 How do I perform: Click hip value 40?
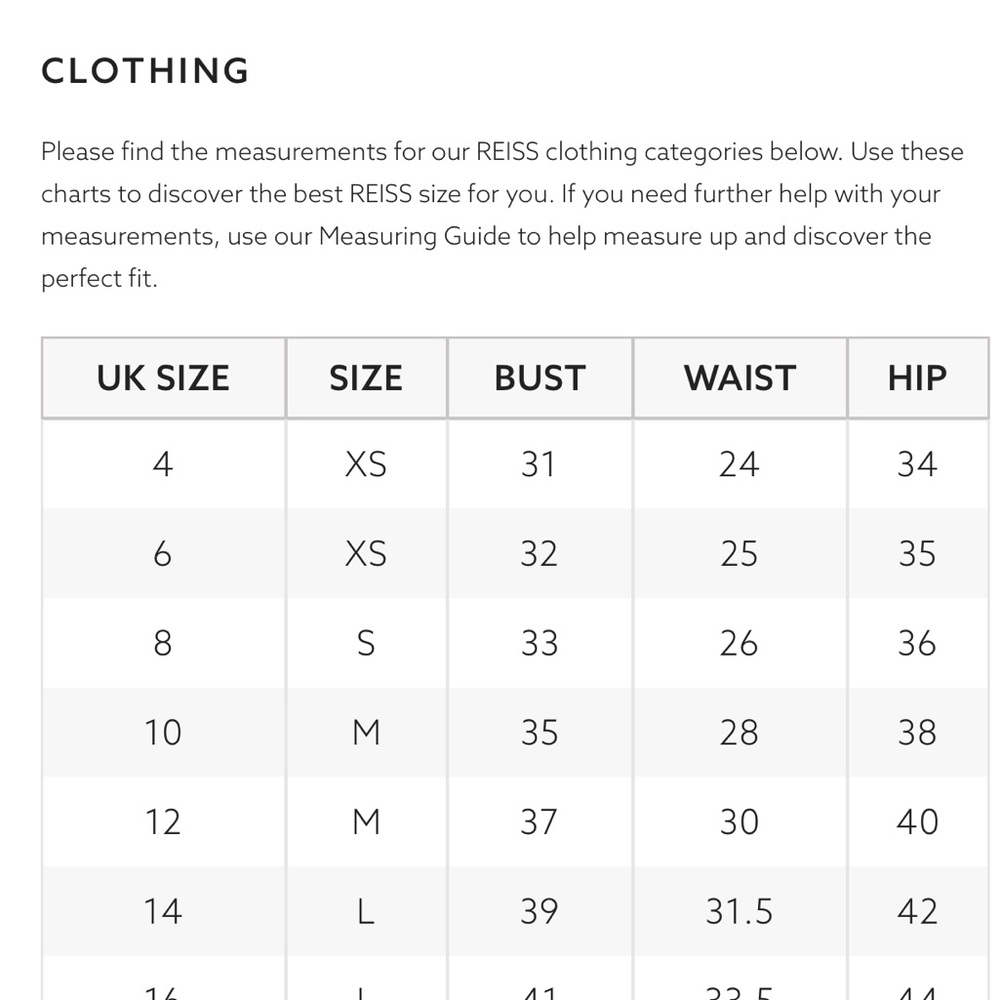pyautogui.click(x=918, y=821)
